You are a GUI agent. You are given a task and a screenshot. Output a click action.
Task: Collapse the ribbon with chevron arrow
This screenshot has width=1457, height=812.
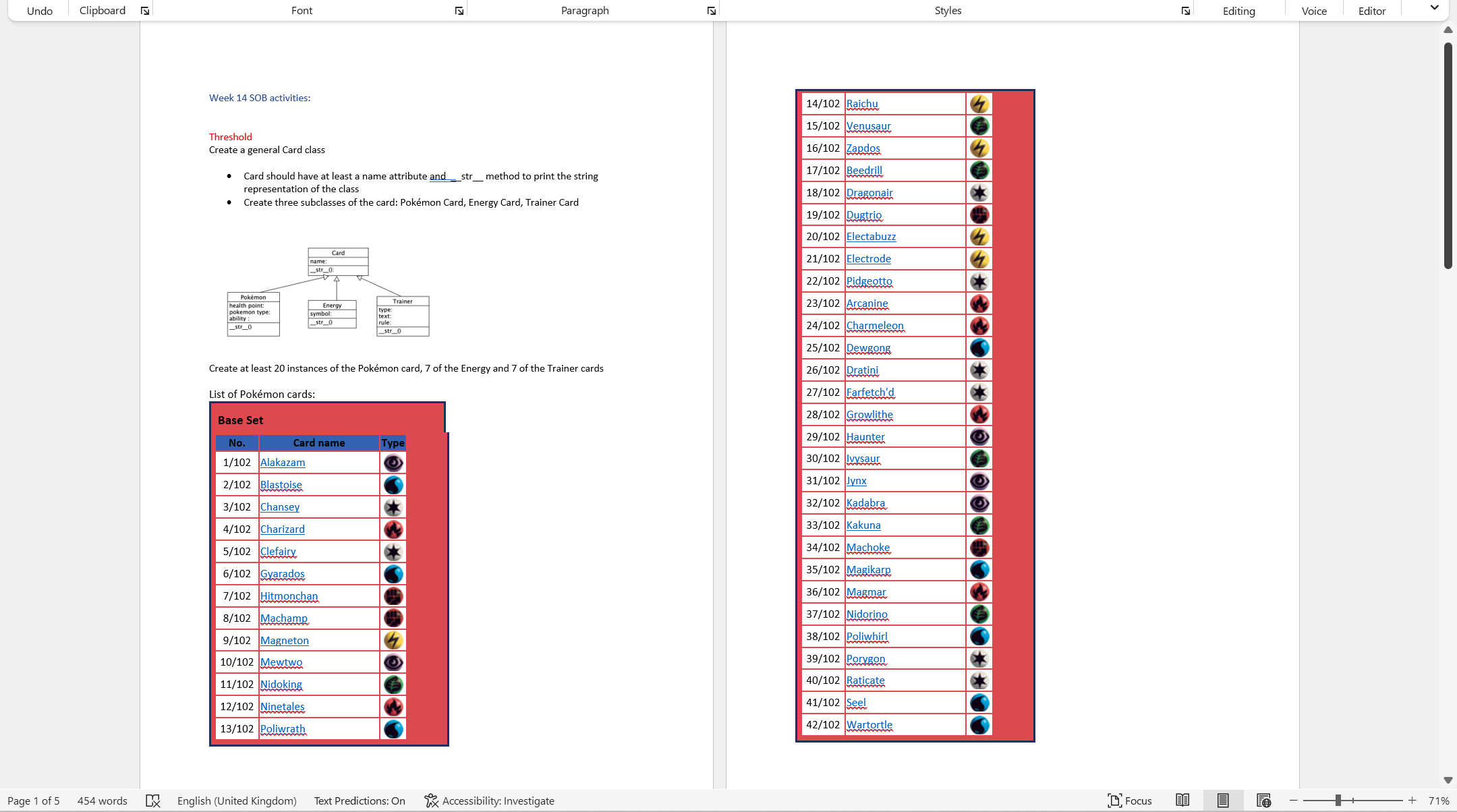1434,8
